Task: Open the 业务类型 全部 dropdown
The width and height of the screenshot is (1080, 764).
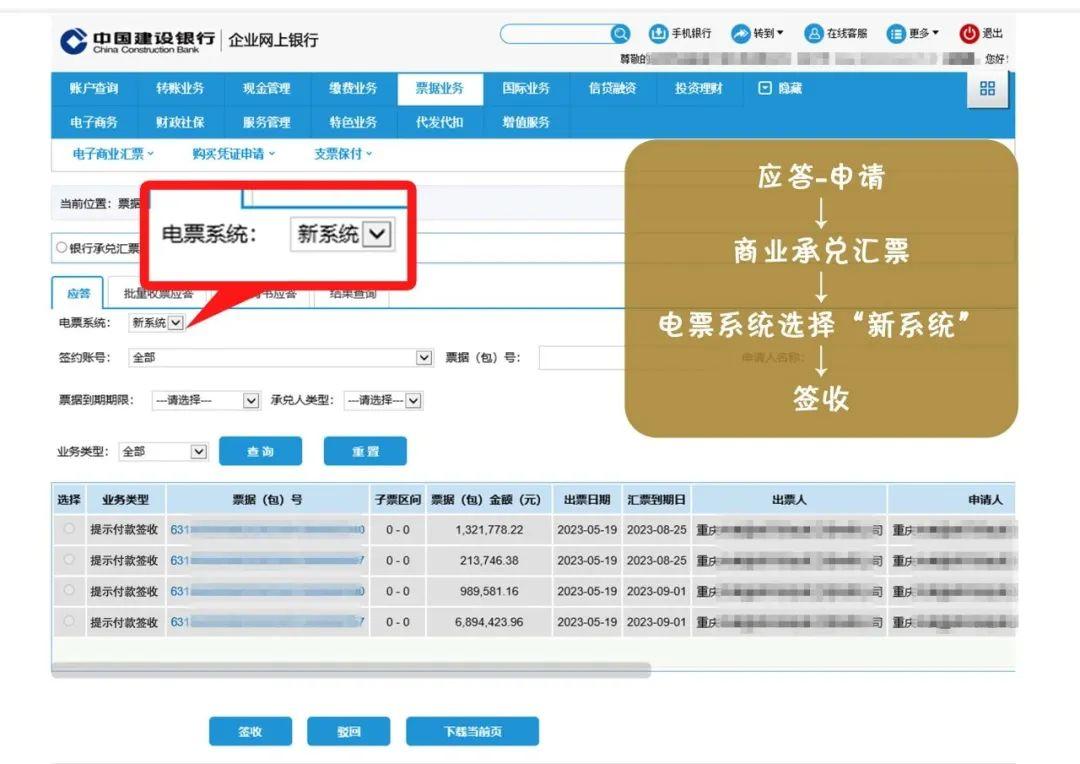Action: (163, 452)
